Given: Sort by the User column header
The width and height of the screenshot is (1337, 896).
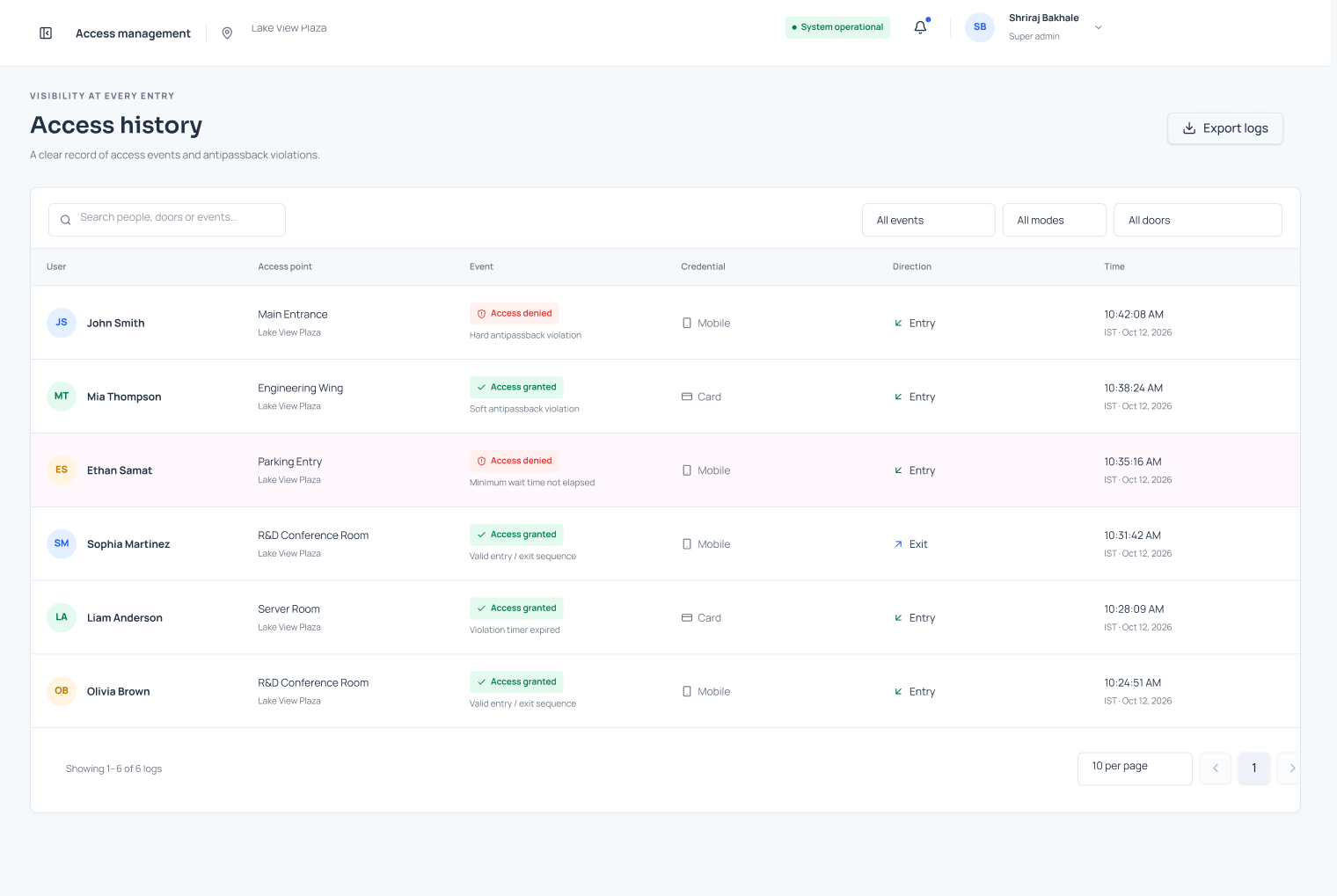Looking at the screenshot, I should tap(56, 266).
